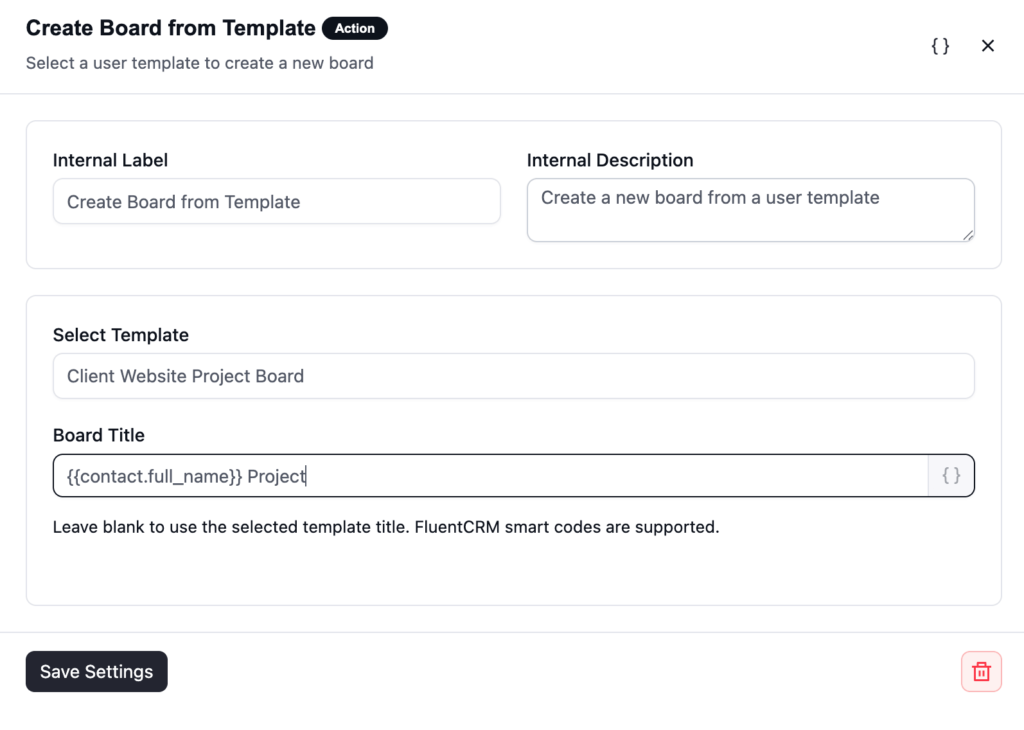Delete this action with the red trash icon
The height and width of the screenshot is (730, 1024).
tap(981, 671)
